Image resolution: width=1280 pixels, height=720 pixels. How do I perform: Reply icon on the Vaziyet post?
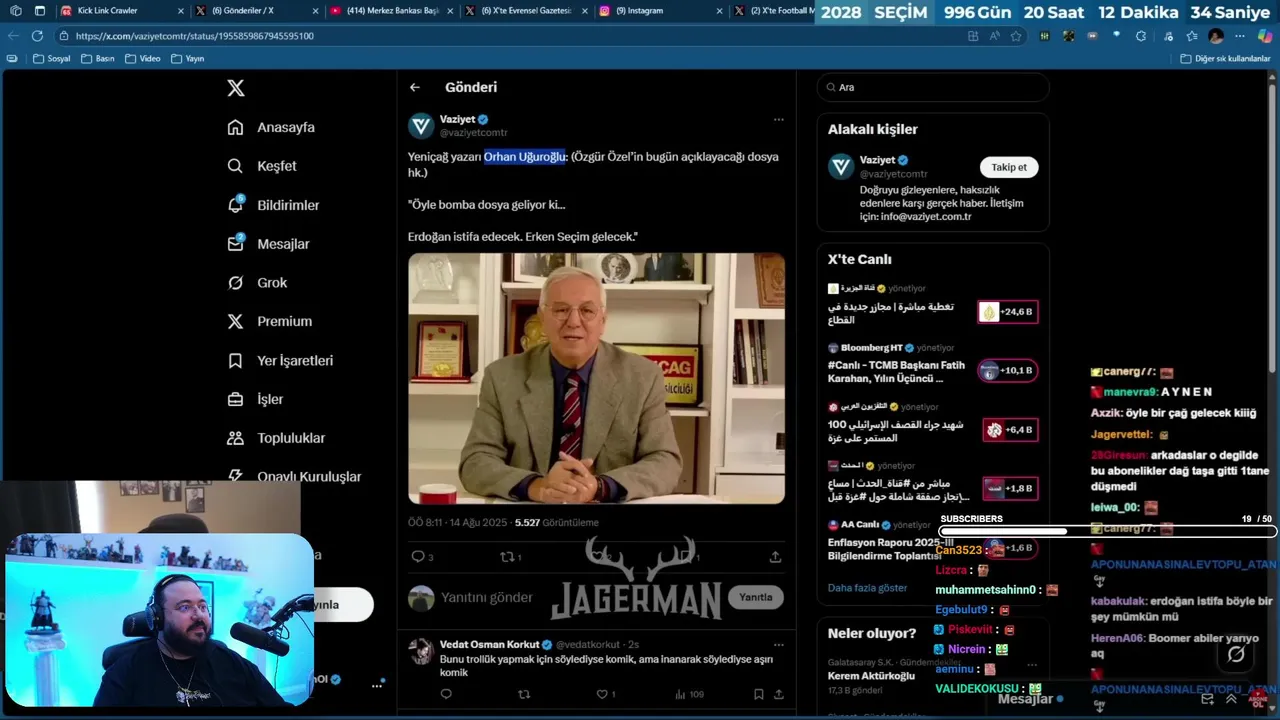[418, 556]
